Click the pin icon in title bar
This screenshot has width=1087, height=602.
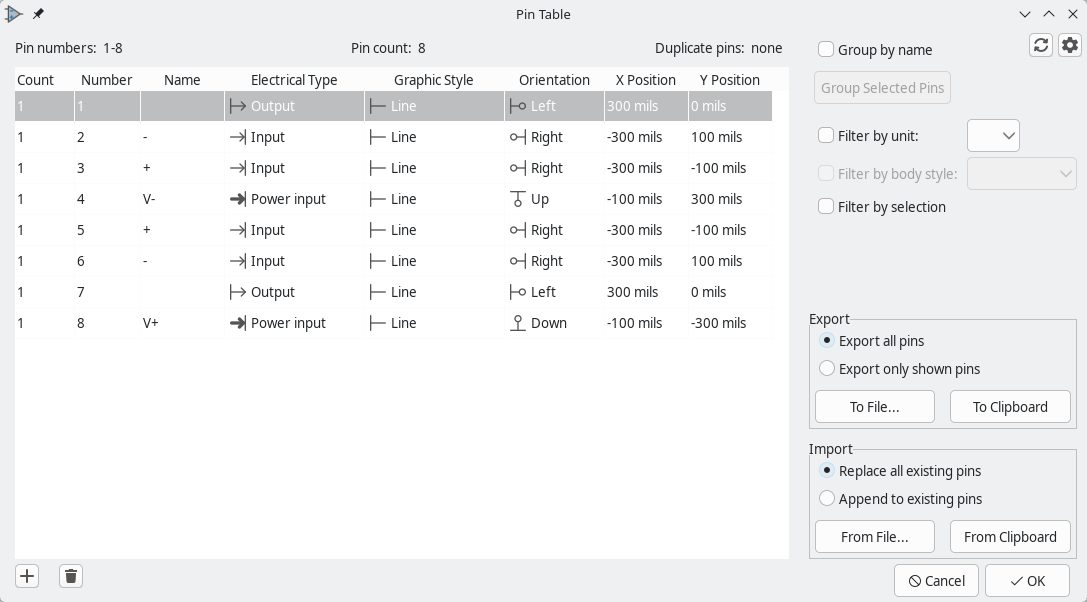[x=38, y=15]
